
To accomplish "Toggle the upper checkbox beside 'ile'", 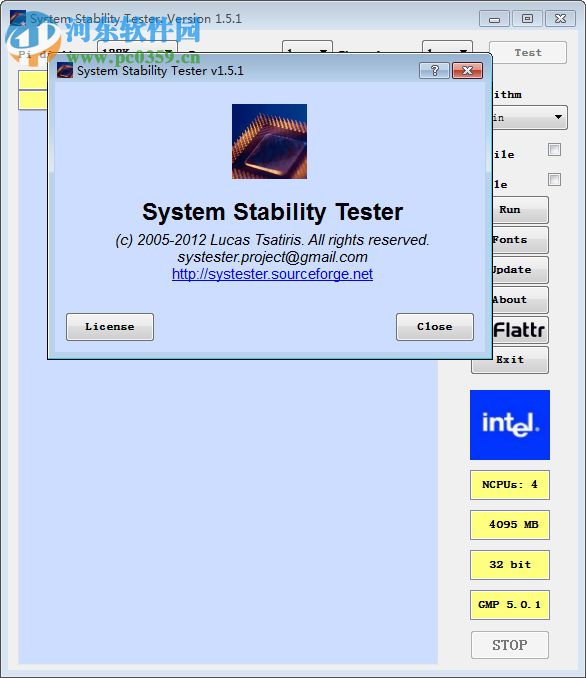I will 554,150.
